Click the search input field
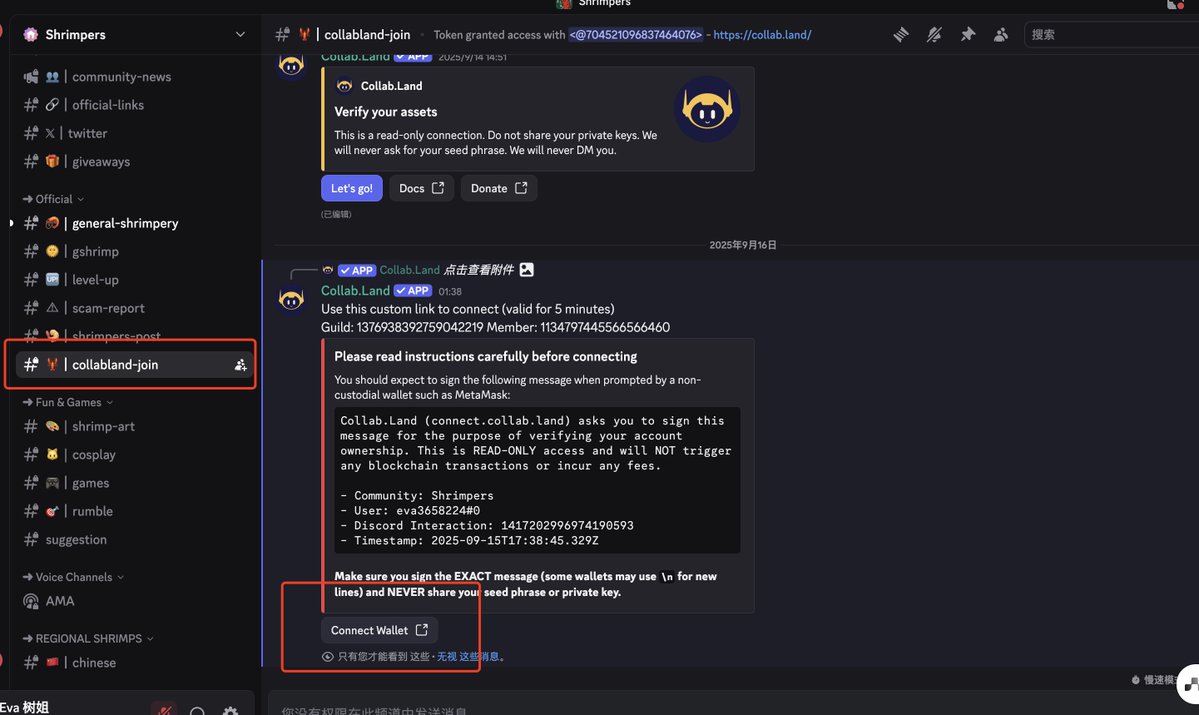1199x715 pixels. click(1109, 34)
